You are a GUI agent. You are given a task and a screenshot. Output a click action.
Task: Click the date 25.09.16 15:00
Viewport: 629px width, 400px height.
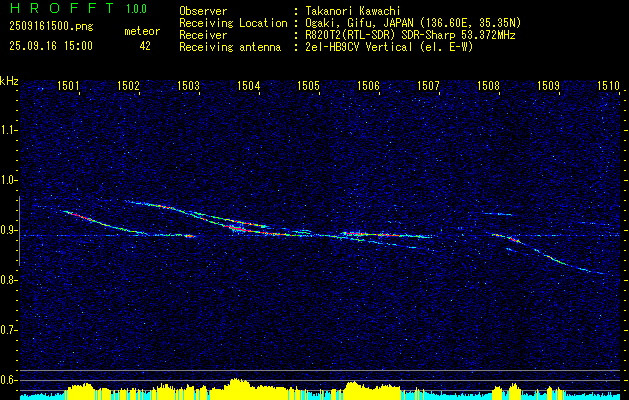(x=51, y=46)
